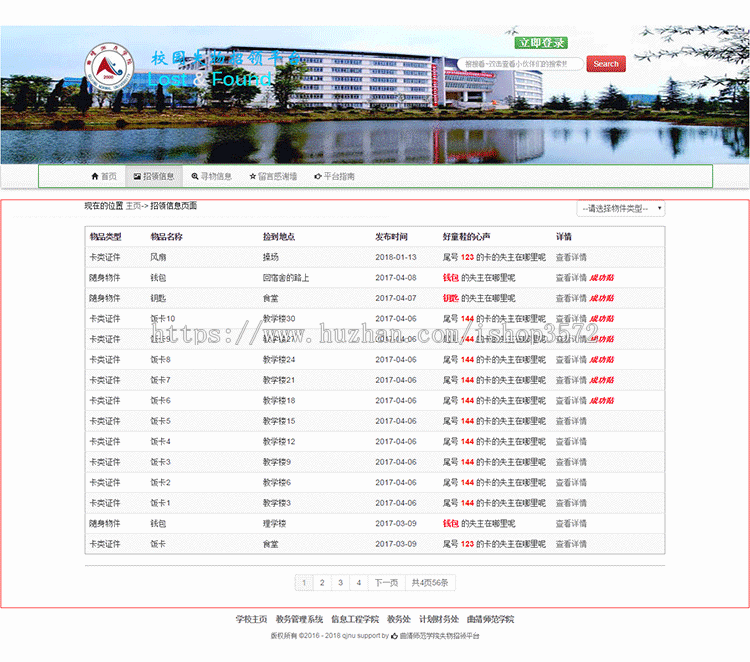The height and width of the screenshot is (662, 750).
Task: Click 下一页 next page button
Action: tap(386, 583)
